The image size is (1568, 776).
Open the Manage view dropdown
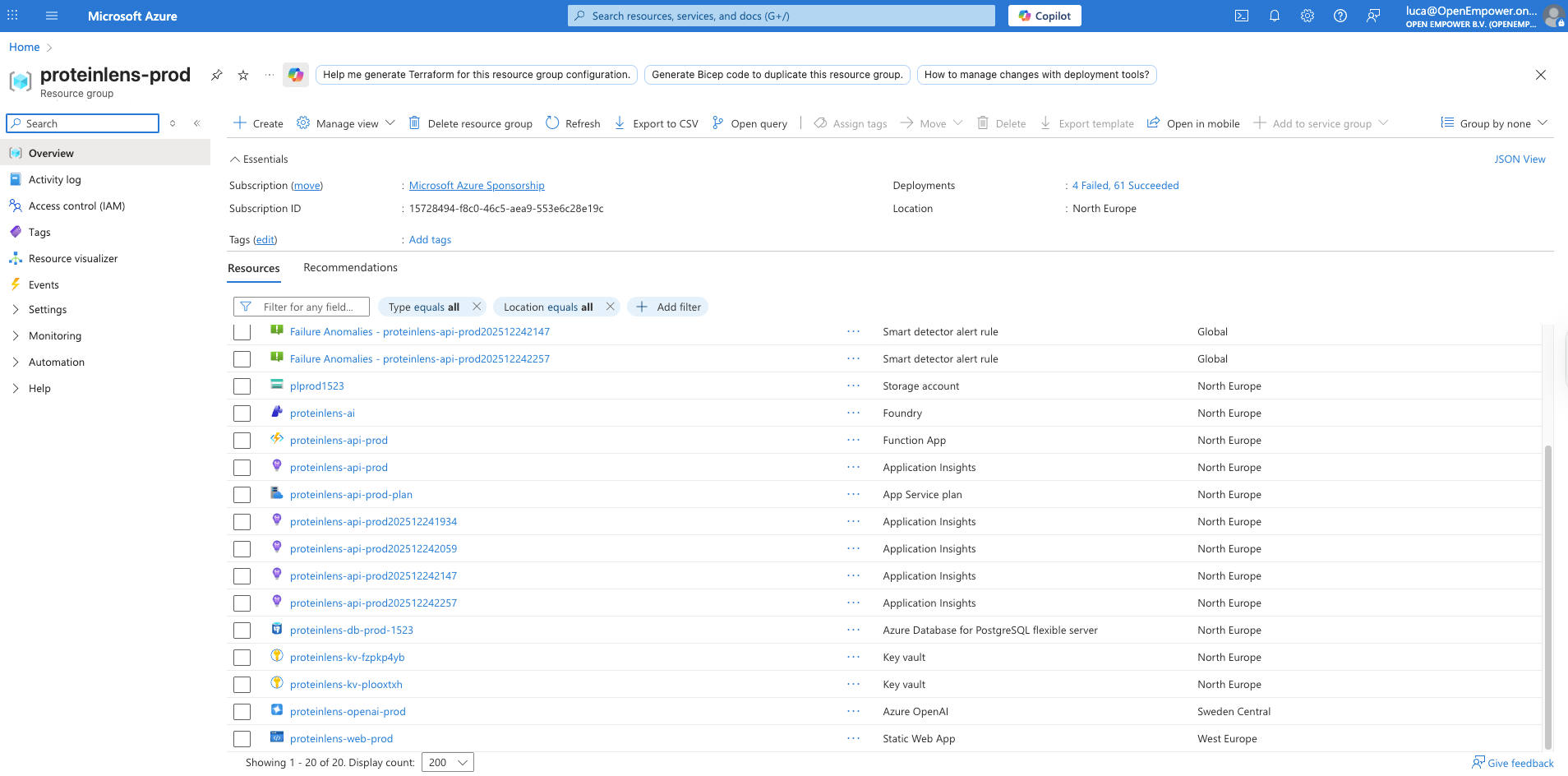pos(345,123)
